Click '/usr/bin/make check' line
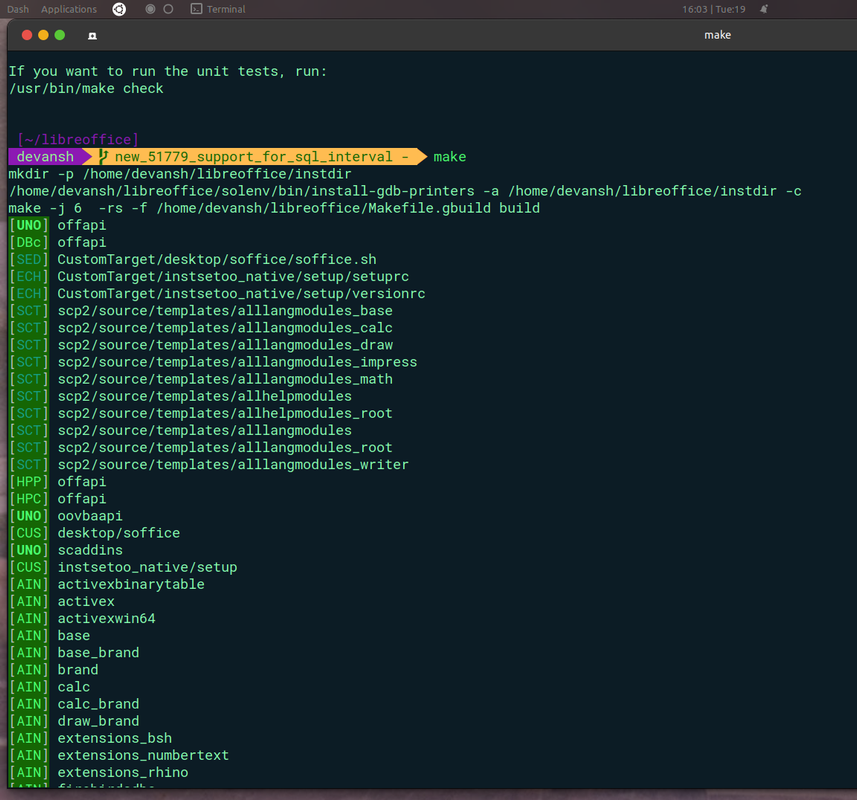 click(86, 89)
